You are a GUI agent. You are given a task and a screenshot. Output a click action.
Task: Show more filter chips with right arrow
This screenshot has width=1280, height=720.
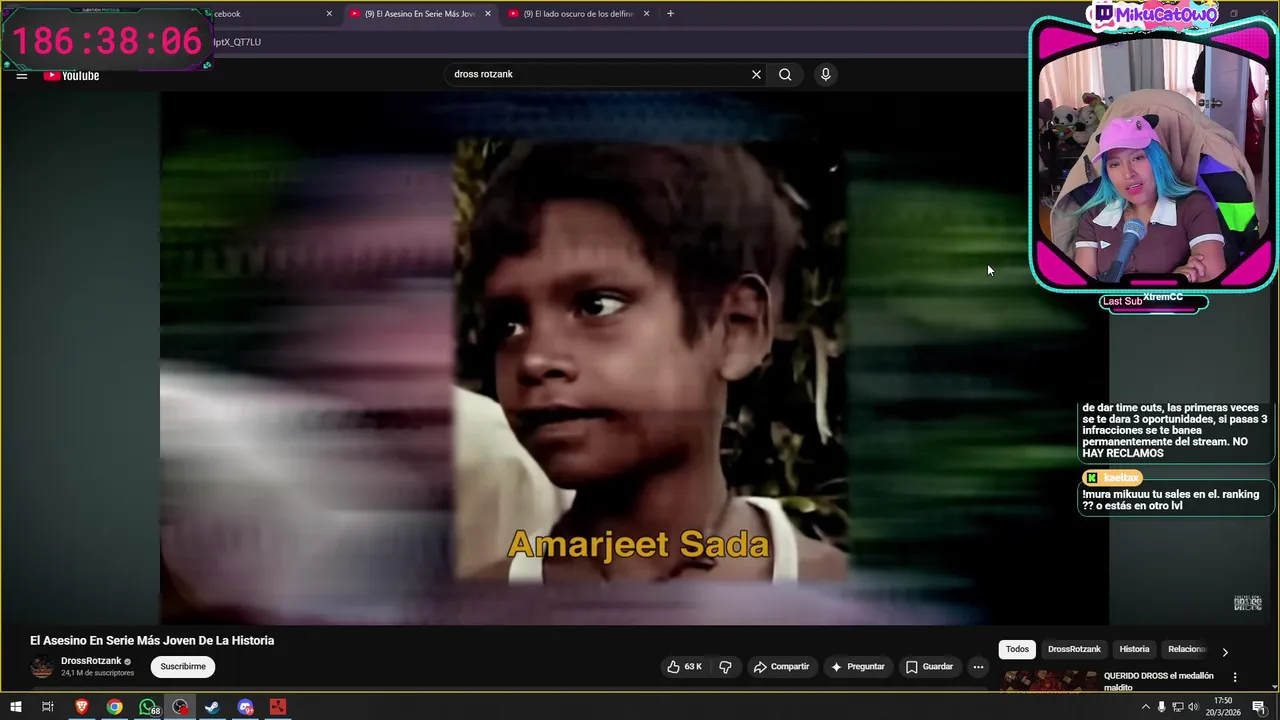click(x=1225, y=652)
